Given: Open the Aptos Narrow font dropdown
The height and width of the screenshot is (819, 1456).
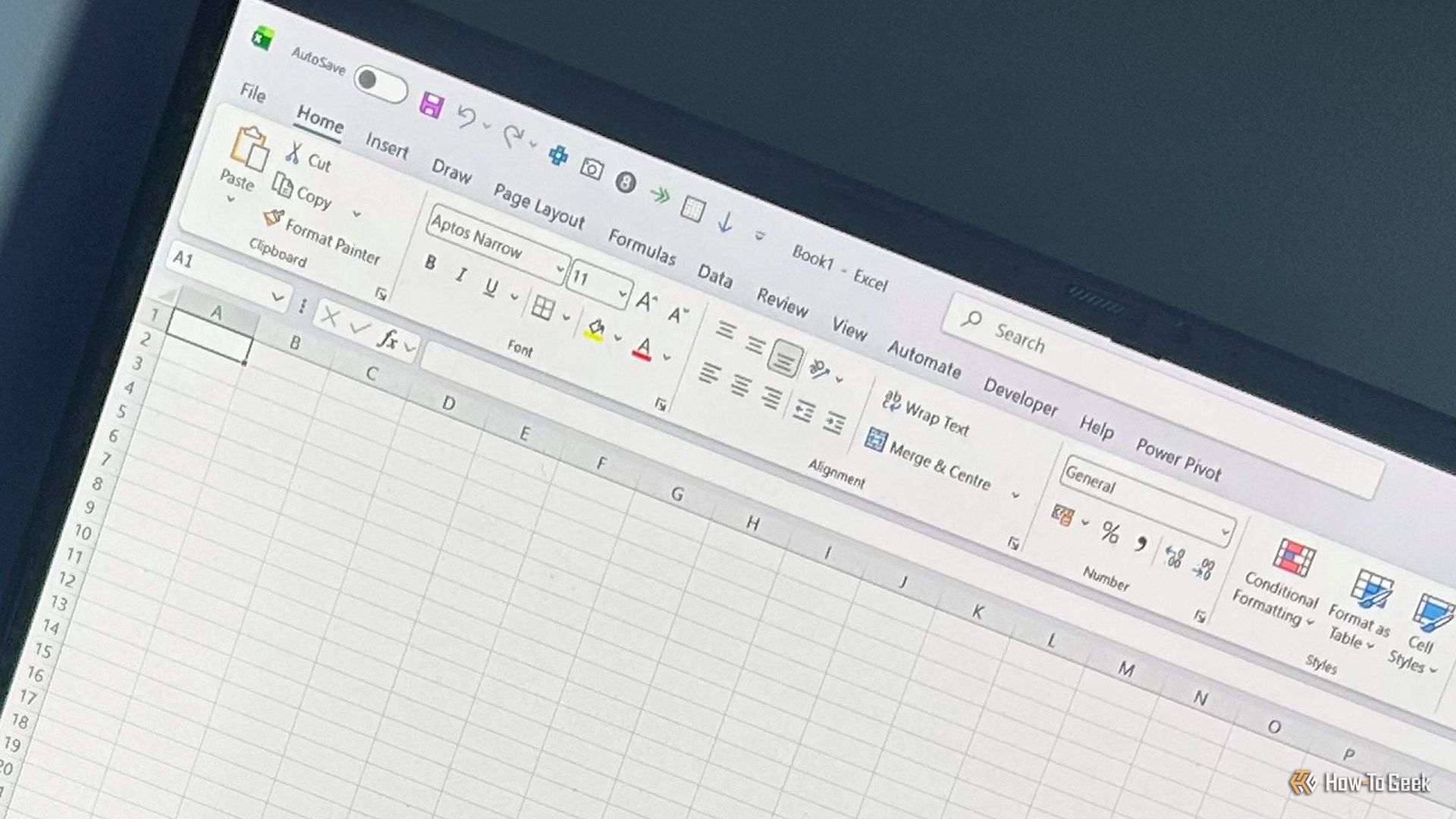Looking at the screenshot, I should (560, 269).
